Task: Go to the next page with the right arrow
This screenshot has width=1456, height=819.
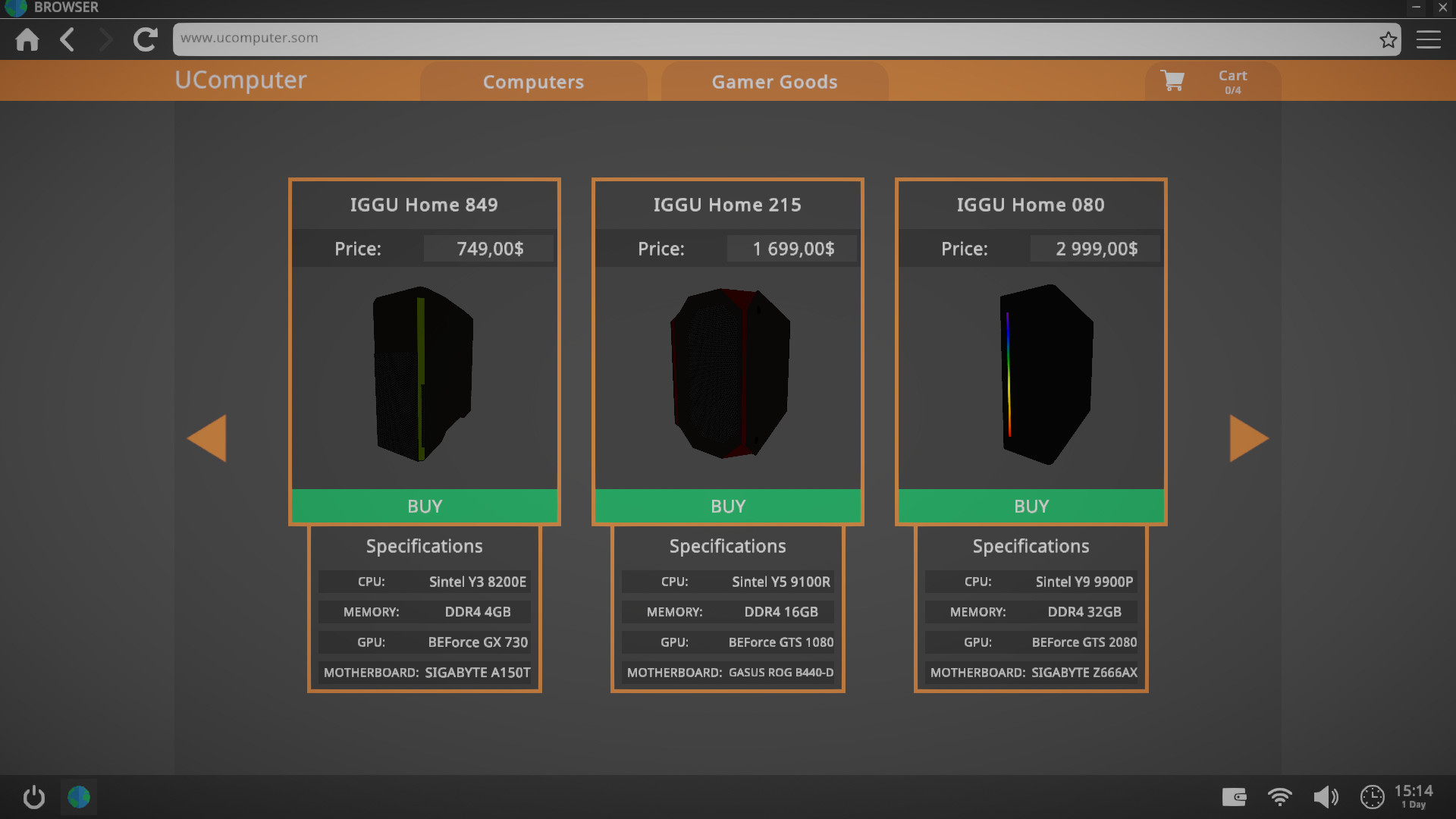Action: [1249, 438]
